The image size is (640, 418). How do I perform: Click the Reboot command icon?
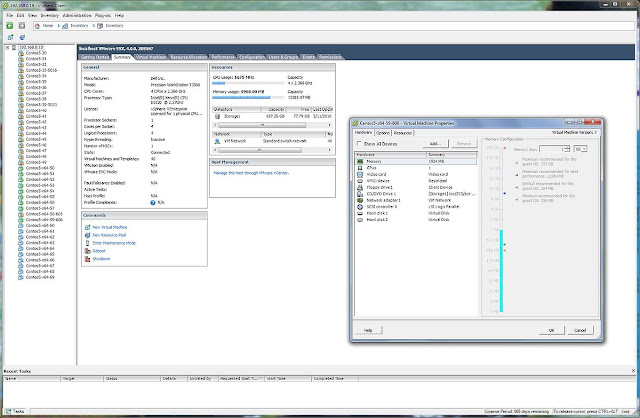click(87, 251)
